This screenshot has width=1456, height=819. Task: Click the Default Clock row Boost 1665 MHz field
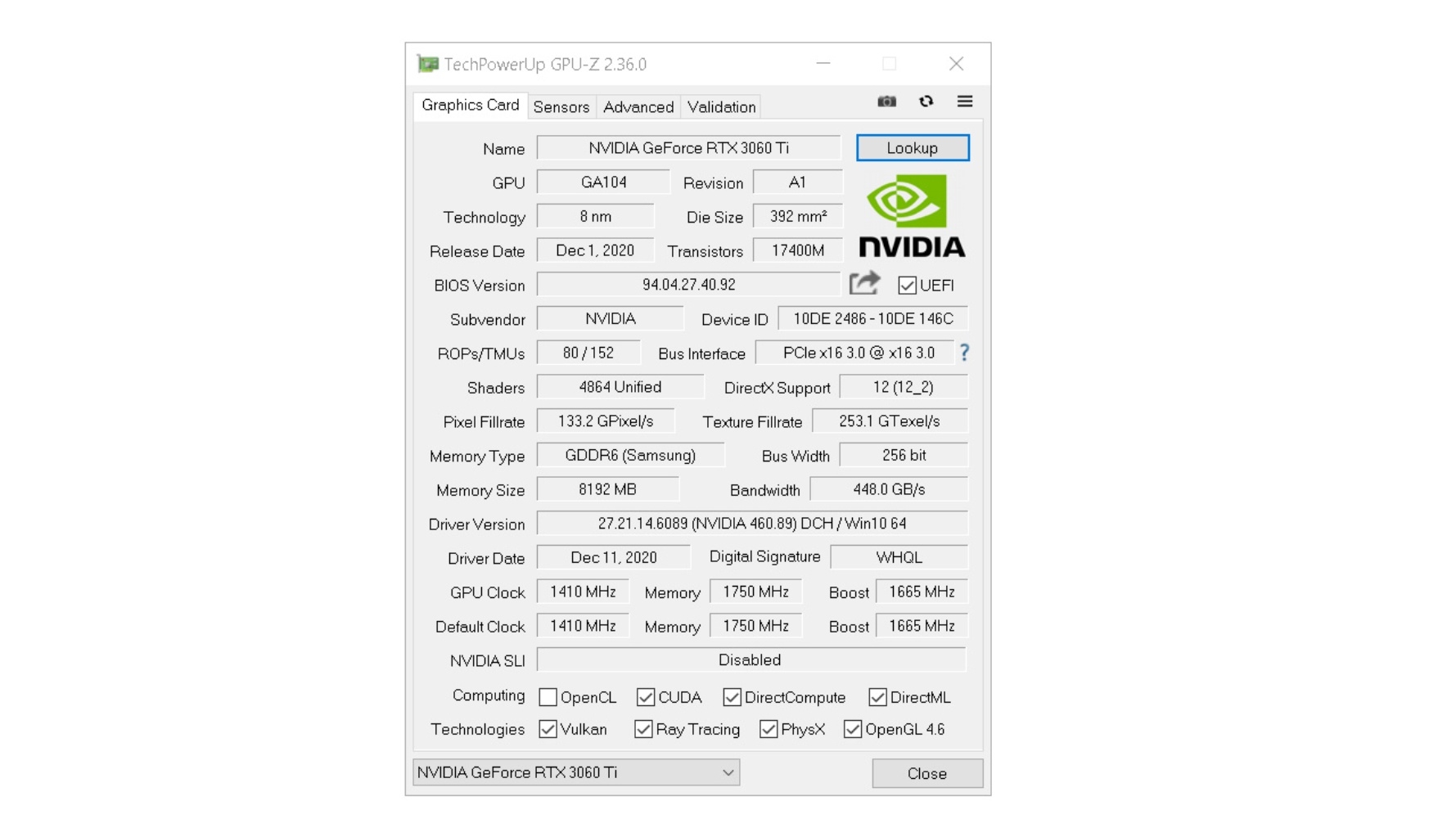click(x=922, y=626)
